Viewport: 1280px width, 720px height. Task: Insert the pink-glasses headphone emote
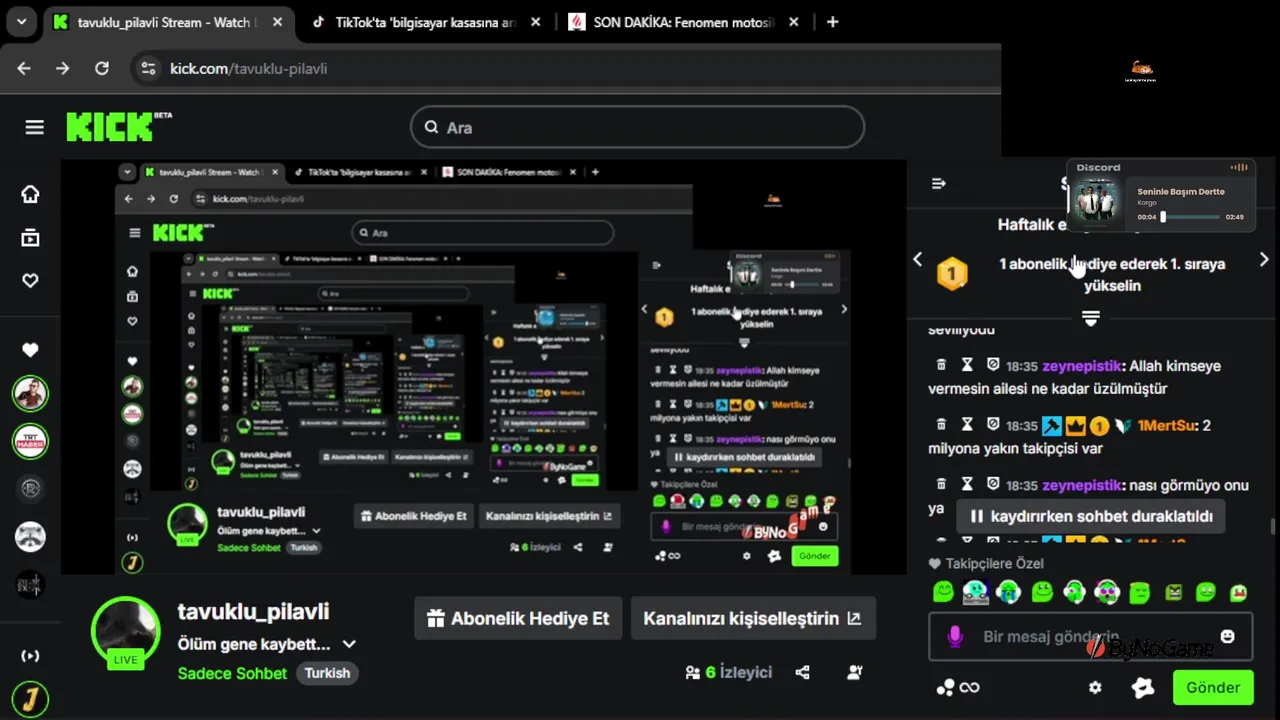pyautogui.click(x=1107, y=592)
